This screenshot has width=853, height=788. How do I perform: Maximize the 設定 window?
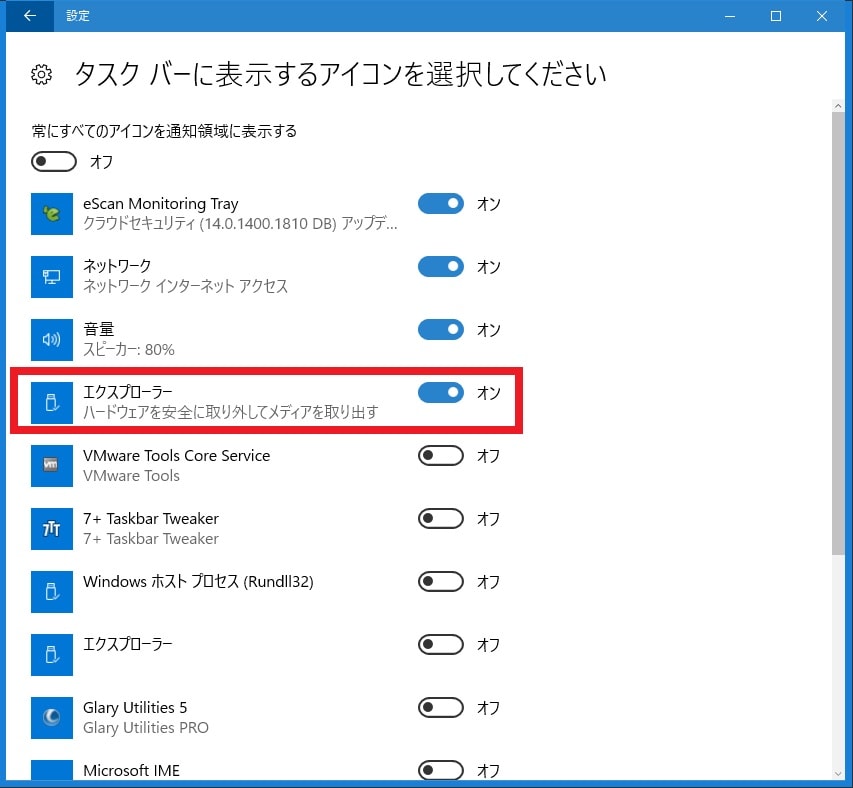776,16
